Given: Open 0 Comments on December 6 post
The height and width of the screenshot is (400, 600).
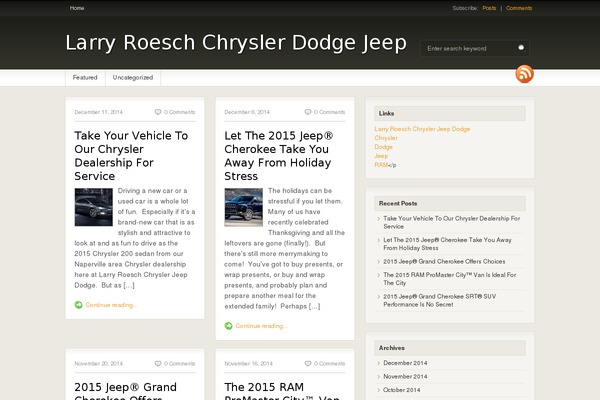Looking at the screenshot, I should [329, 112].
